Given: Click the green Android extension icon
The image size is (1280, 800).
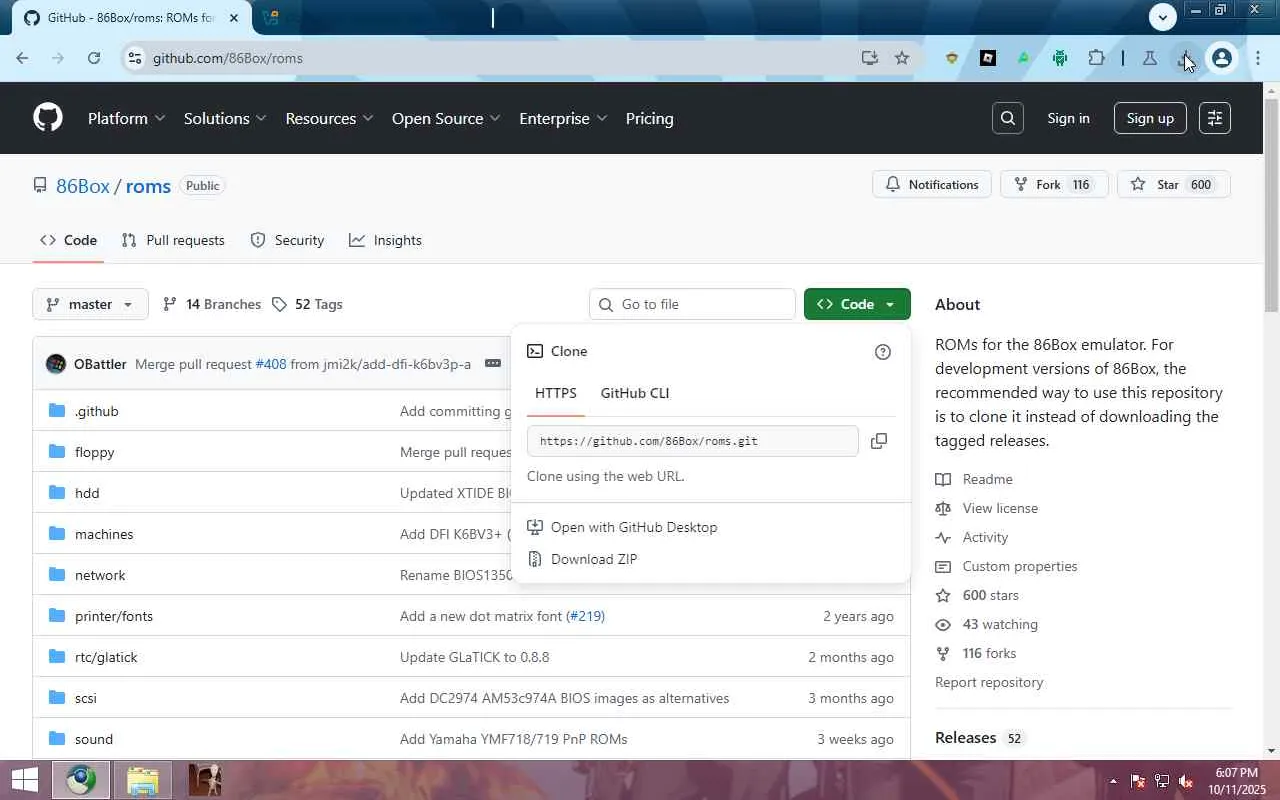Looking at the screenshot, I should [x=1060, y=58].
